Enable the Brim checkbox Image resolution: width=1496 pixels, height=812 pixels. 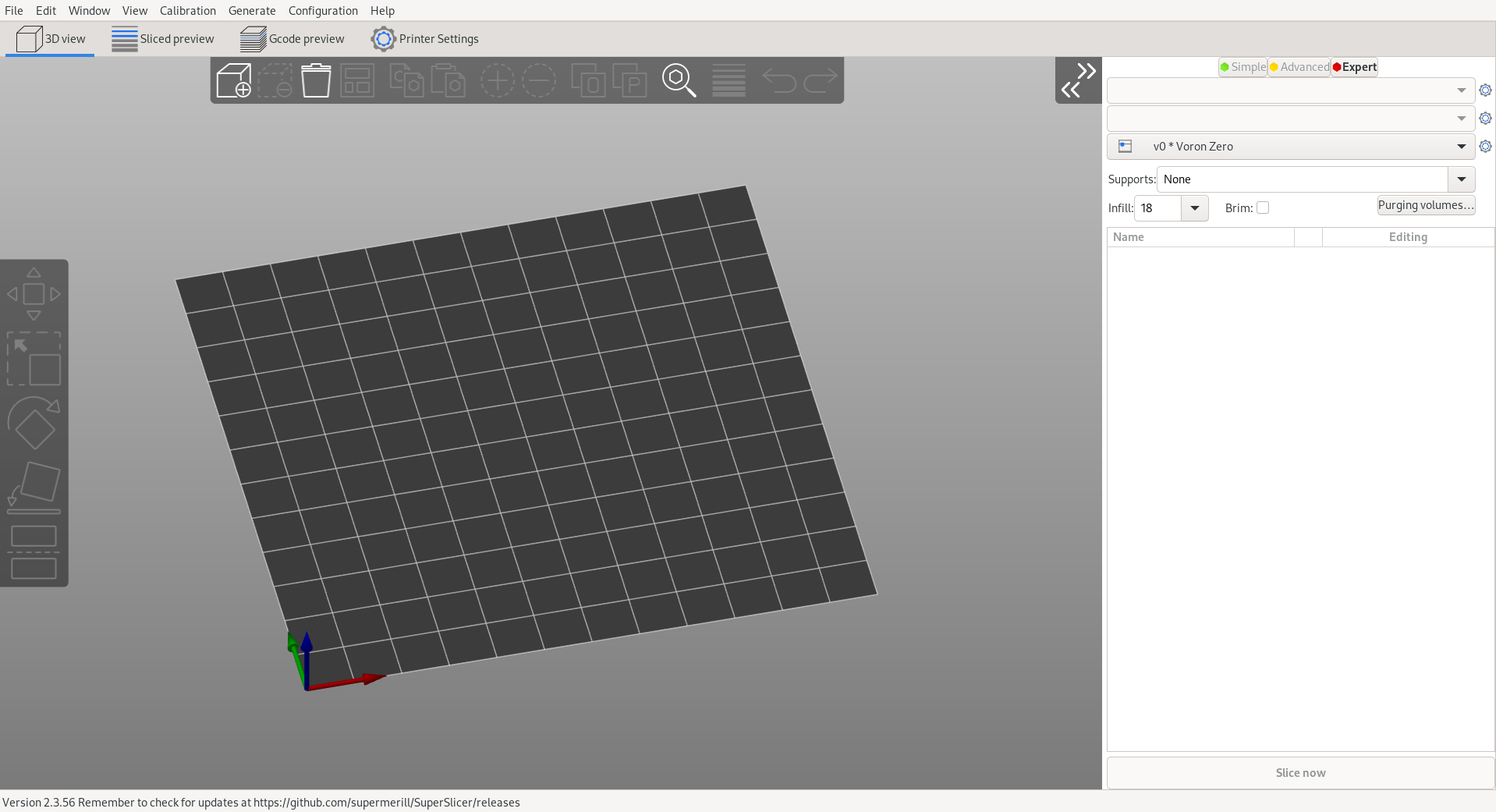click(1263, 207)
